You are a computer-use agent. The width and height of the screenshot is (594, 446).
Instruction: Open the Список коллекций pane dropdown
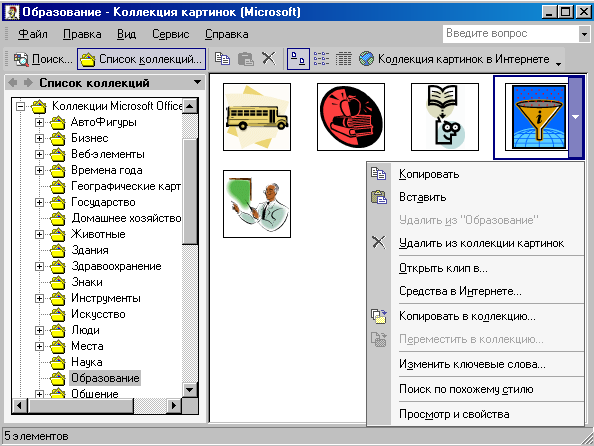pyautogui.click(x=197, y=82)
